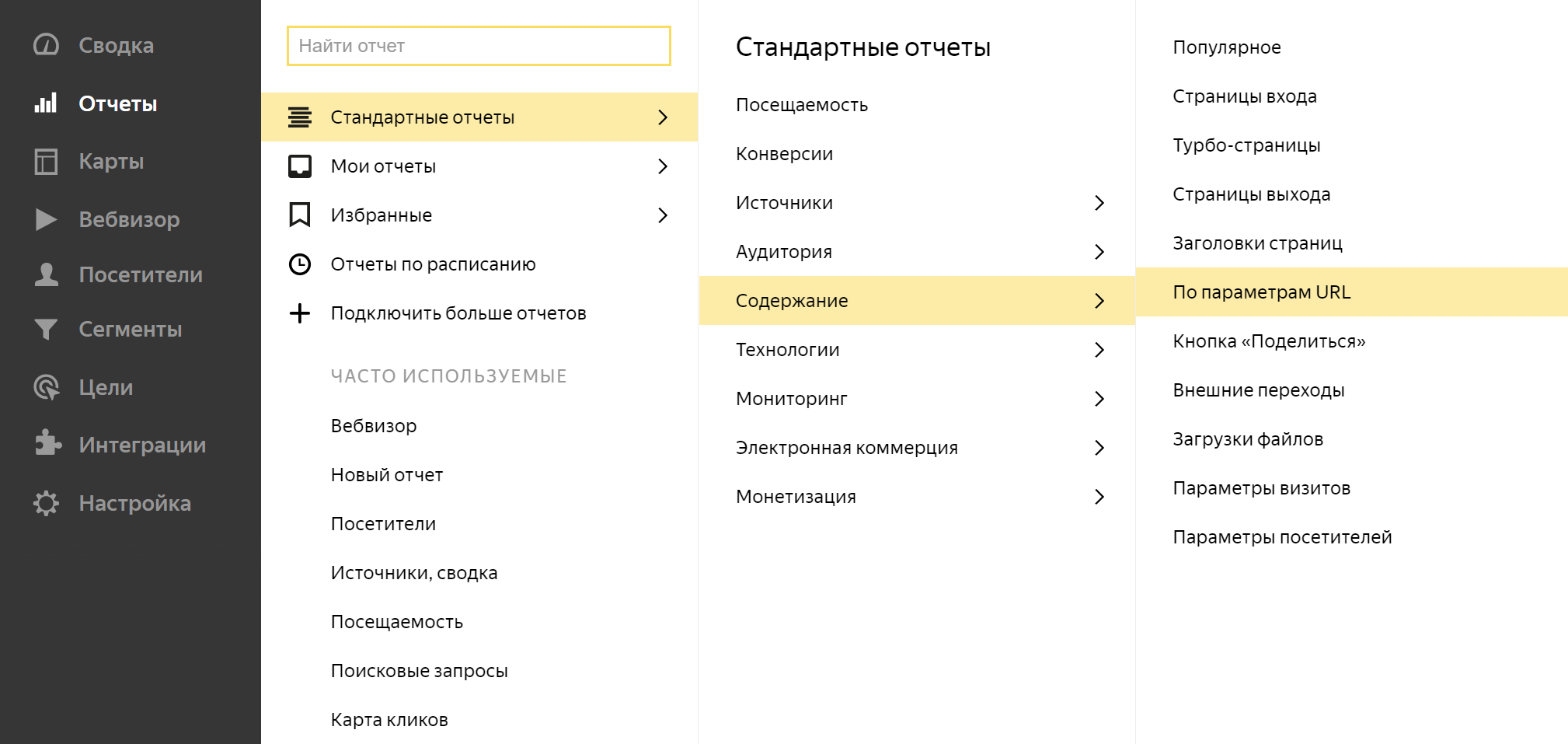The width and height of the screenshot is (1568, 744).
Task: Open the Страницы входа report
Action: pyautogui.click(x=1244, y=96)
